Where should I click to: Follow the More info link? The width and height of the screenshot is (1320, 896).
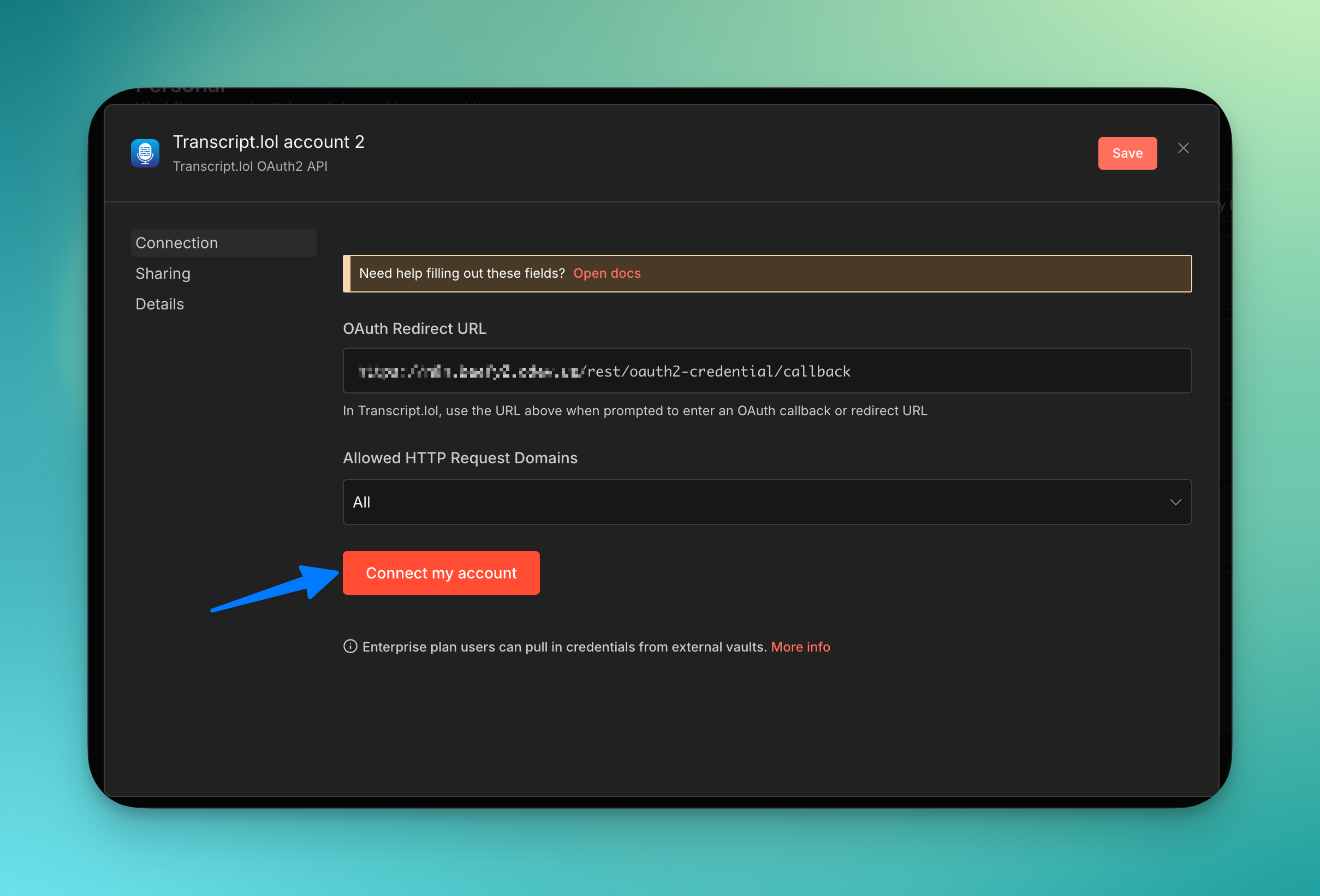(800, 647)
